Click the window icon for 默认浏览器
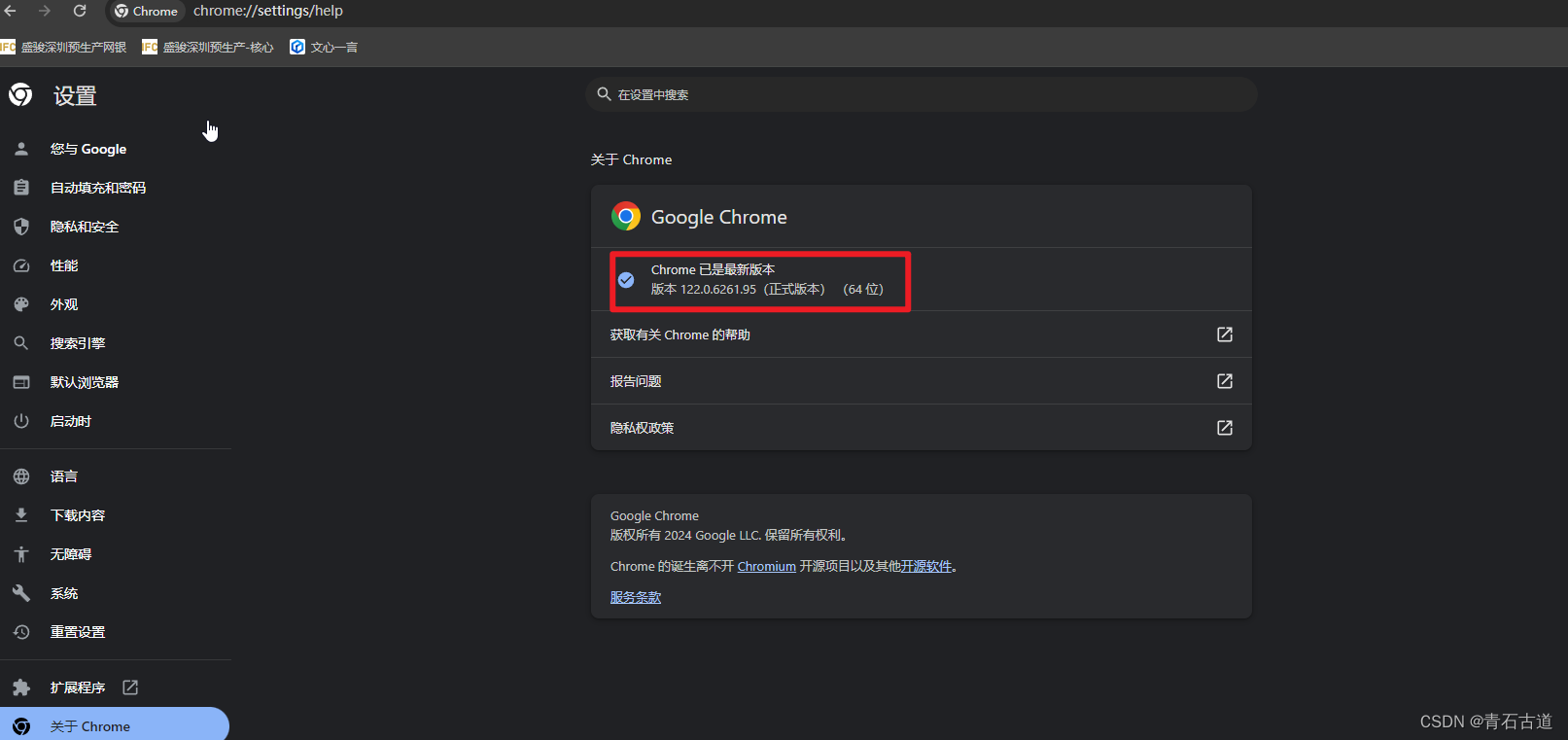 tap(21, 382)
